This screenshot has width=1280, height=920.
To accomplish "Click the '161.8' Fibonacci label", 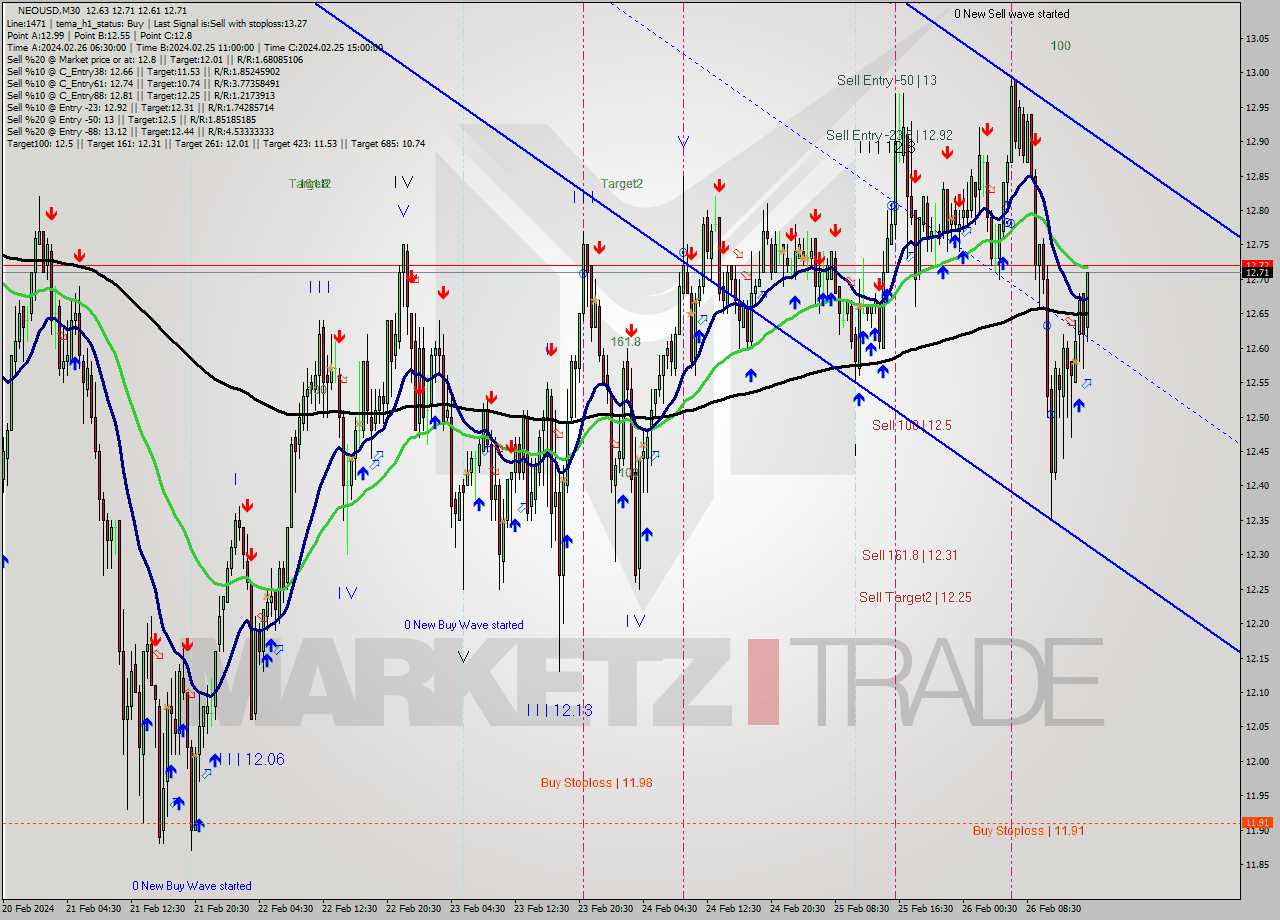I will tap(625, 341).
